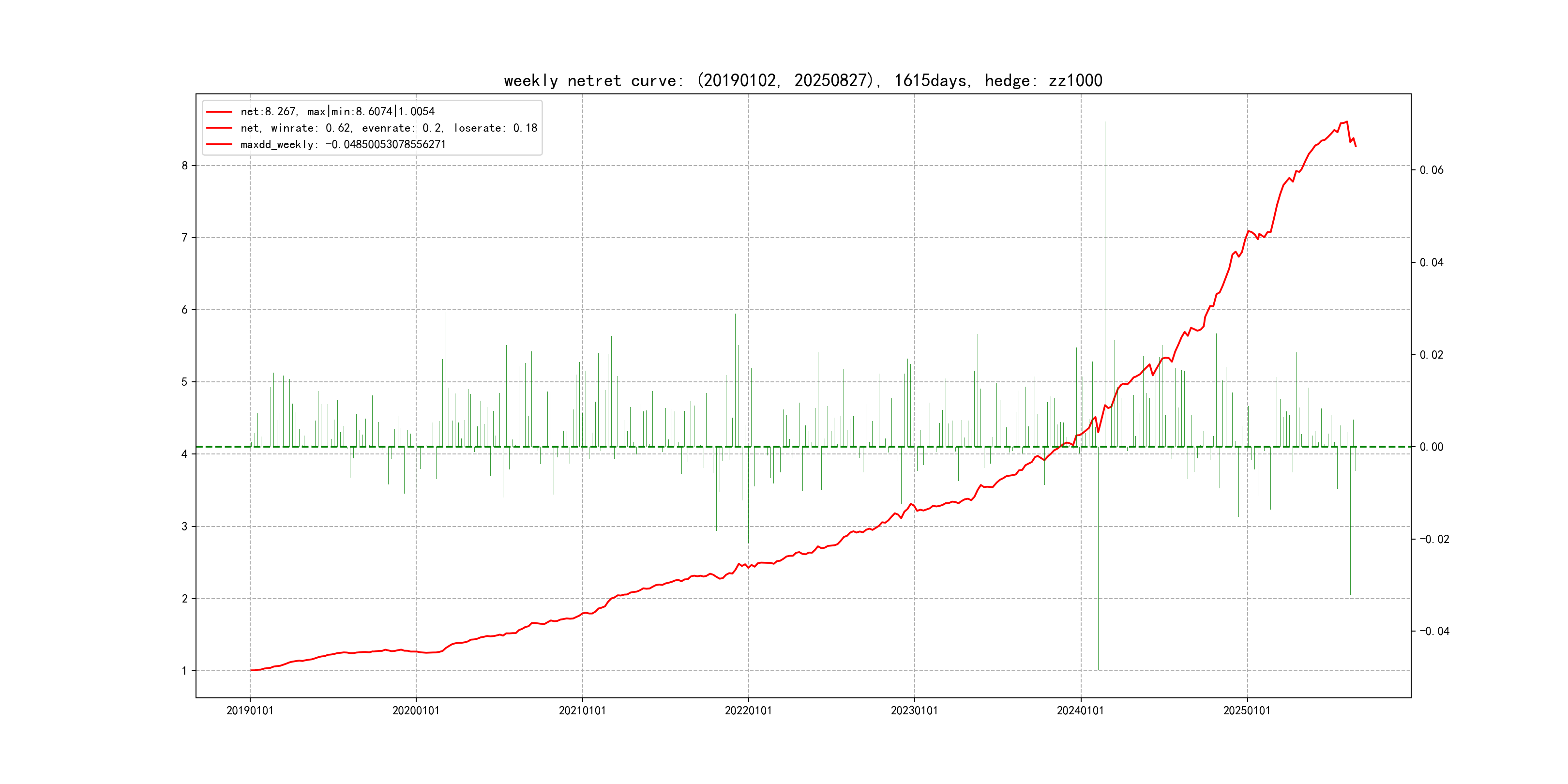Screen dimensions: 1568x784
Task: Click the 20240101 x-axis tick label
Action: (1081, 710)
